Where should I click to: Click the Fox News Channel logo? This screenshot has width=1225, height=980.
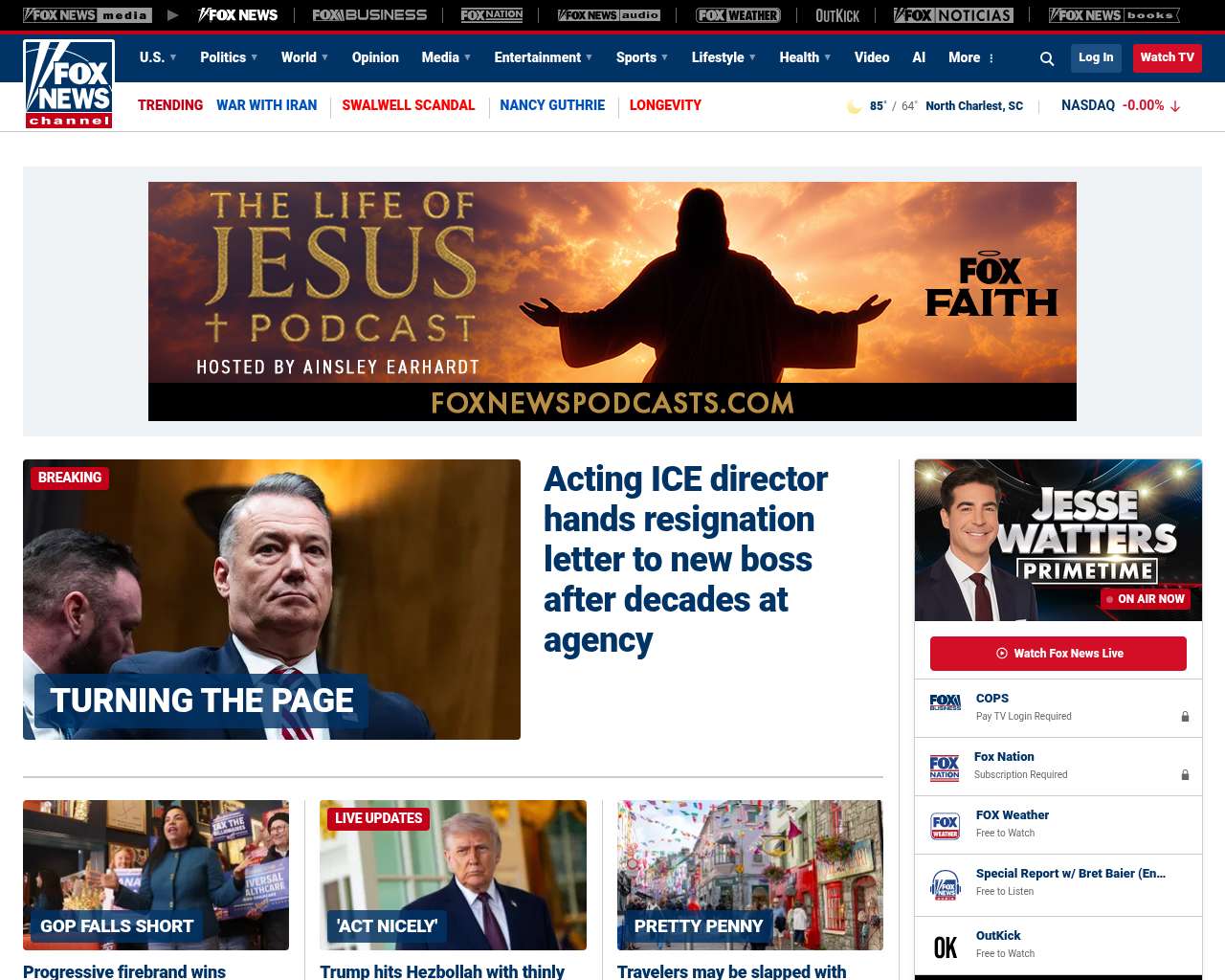tap(69, 84)
